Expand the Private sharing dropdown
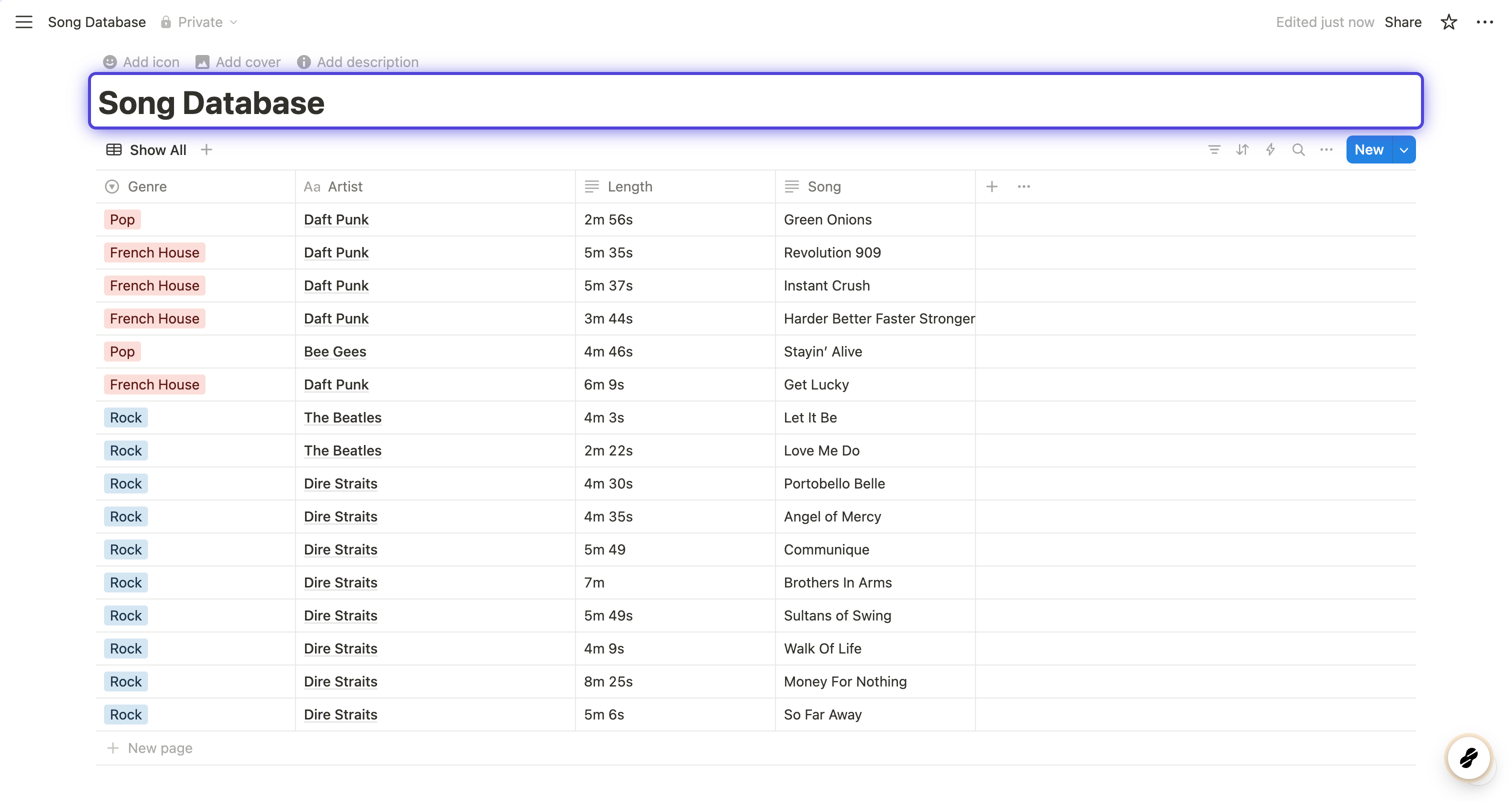 [199, 22]
